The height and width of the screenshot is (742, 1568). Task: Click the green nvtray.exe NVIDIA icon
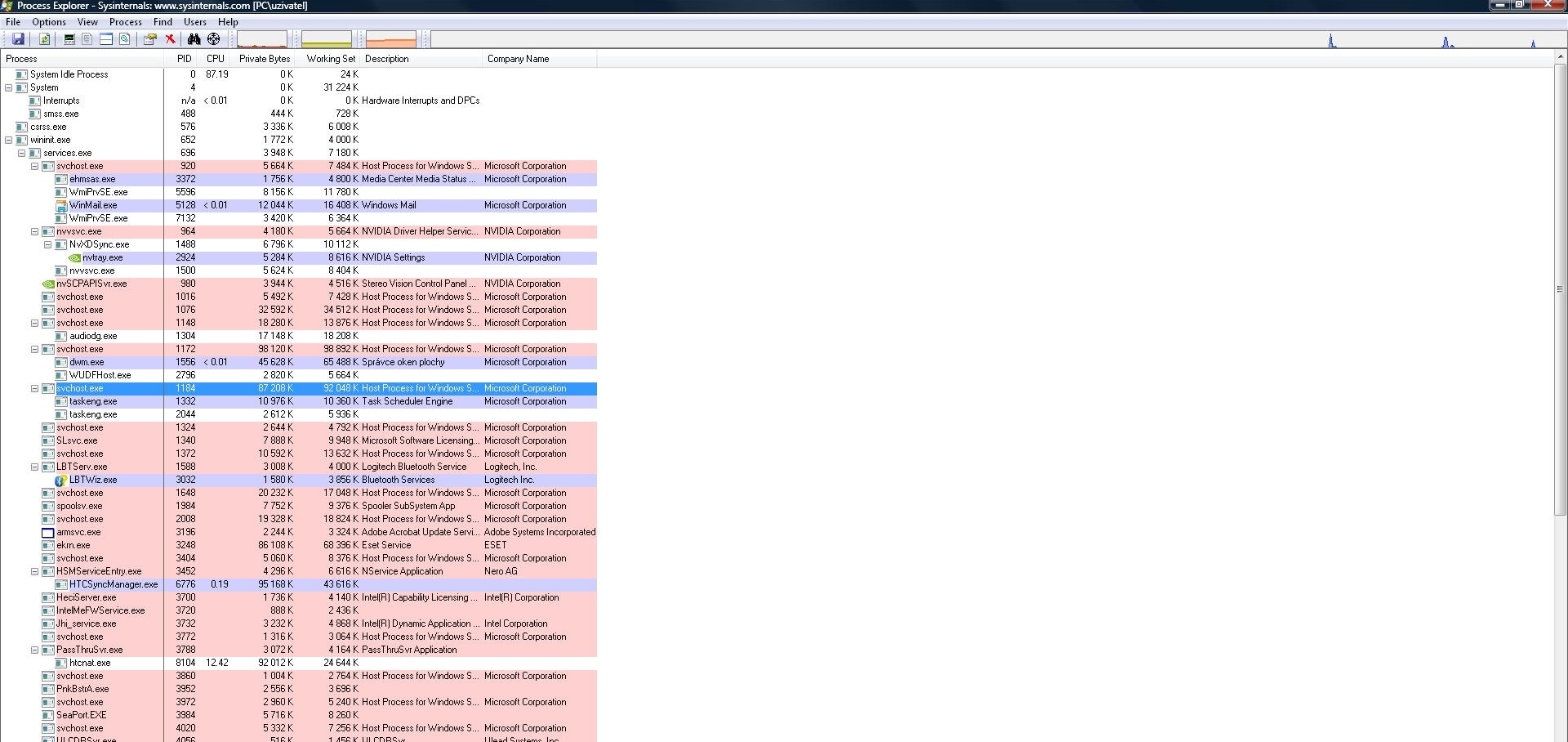pos(74,257)
